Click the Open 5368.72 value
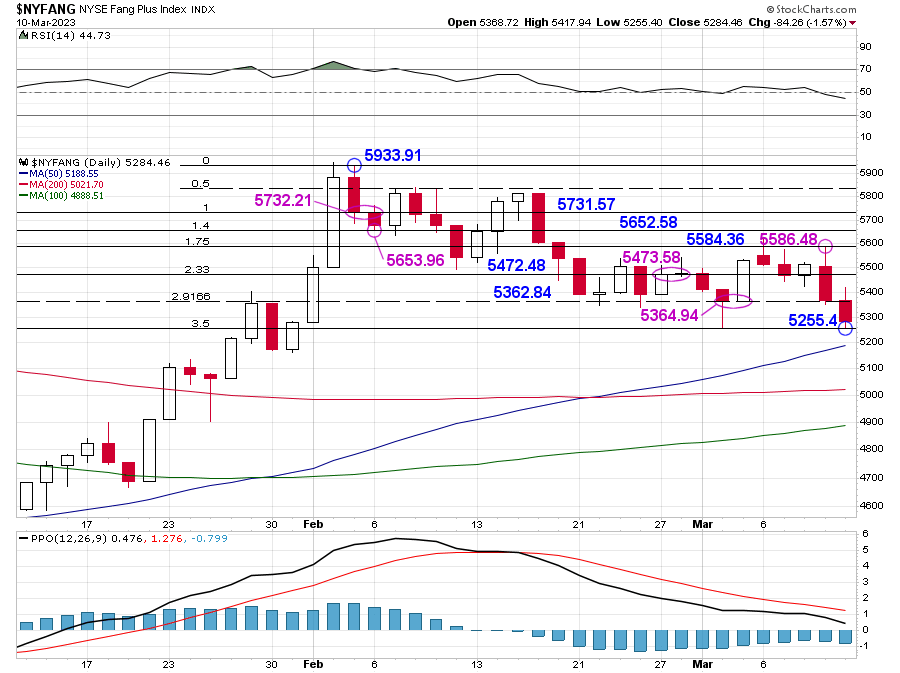This screenshot has width=900, height=673. coord(483,22)
